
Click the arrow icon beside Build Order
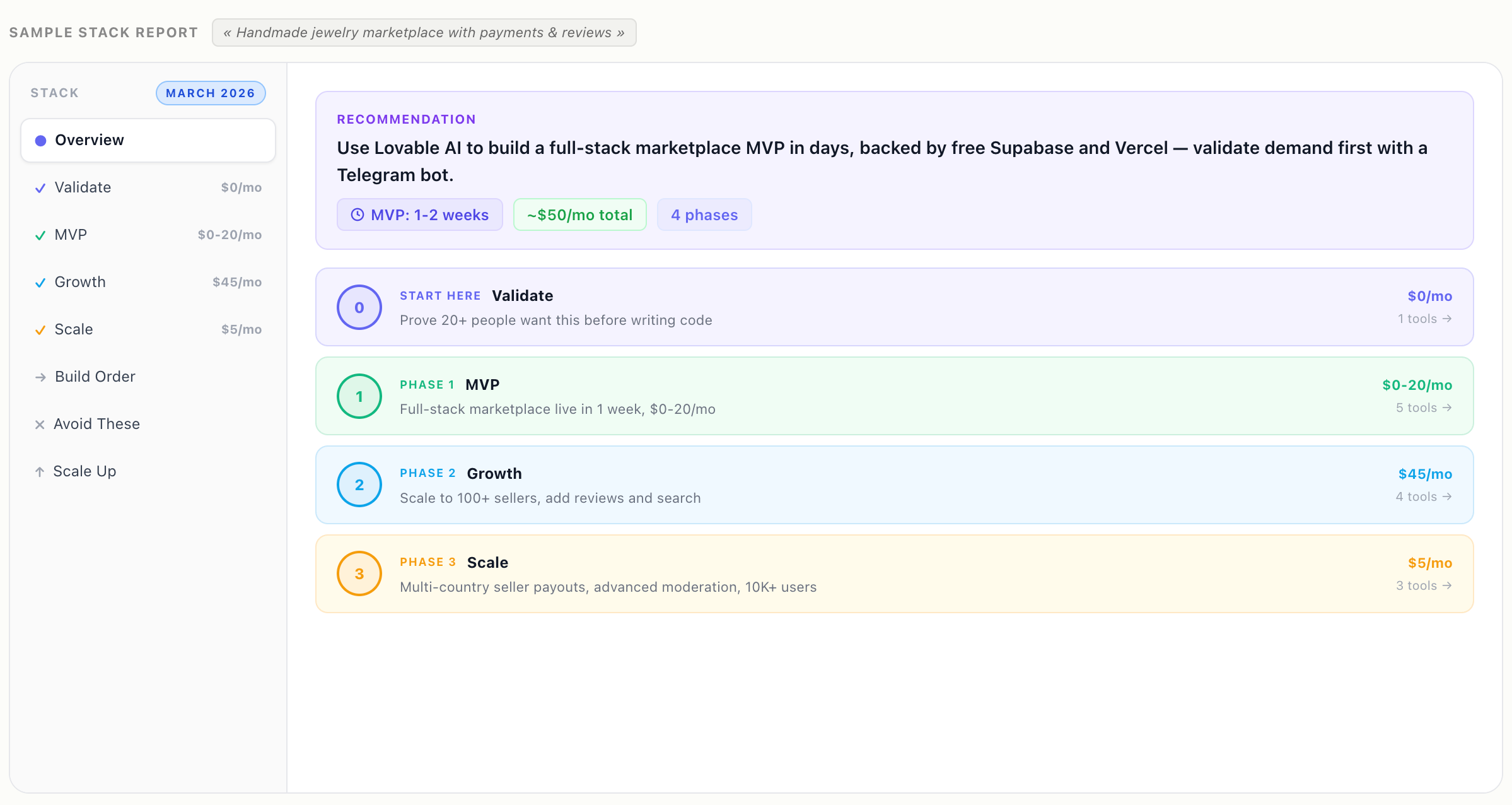(40, 377)
